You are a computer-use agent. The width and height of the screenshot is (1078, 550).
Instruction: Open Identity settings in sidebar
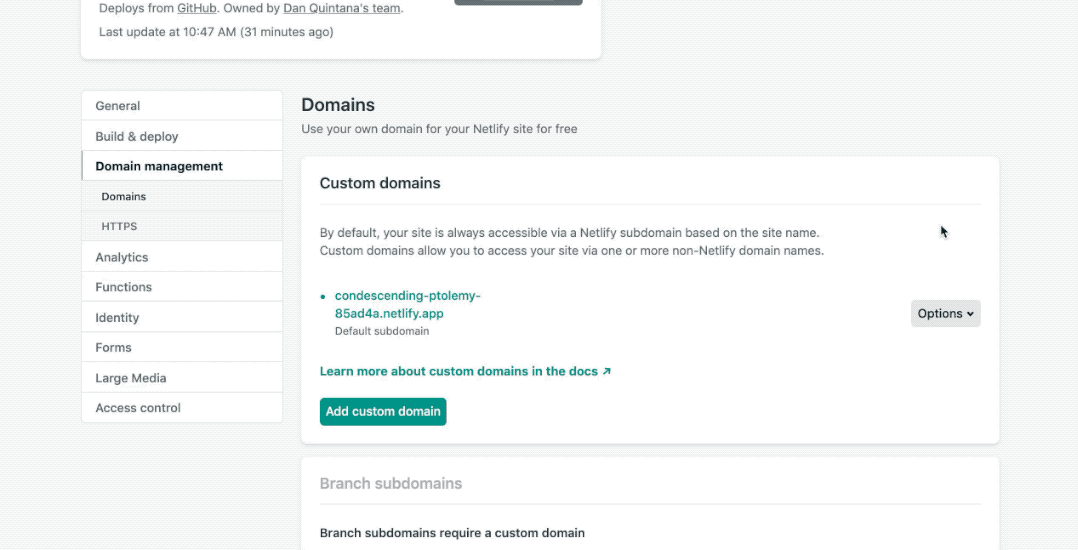click(x=182, y=318)
